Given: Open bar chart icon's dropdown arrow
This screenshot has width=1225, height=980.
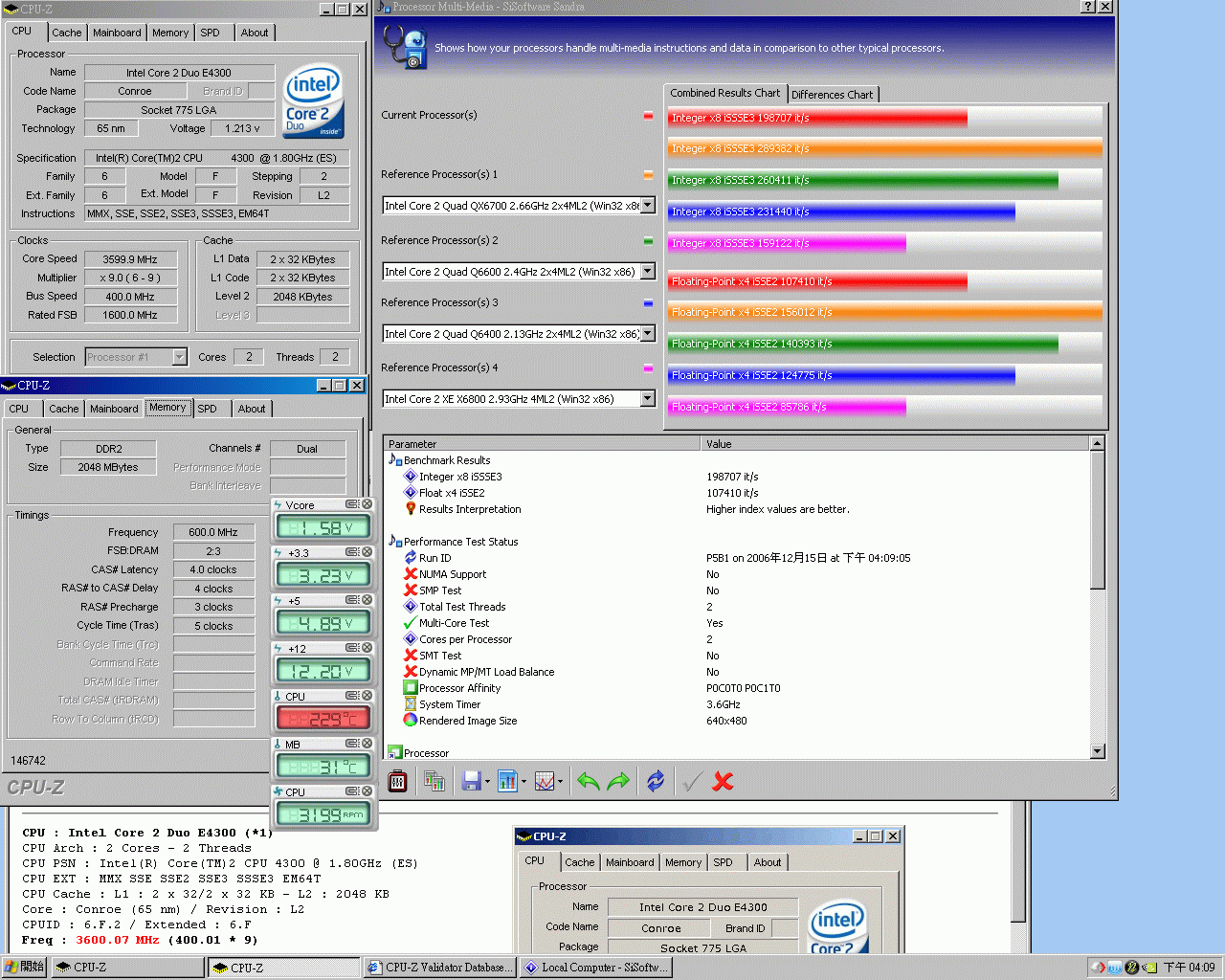Looking at the screenshot, I should click(523, 782).
